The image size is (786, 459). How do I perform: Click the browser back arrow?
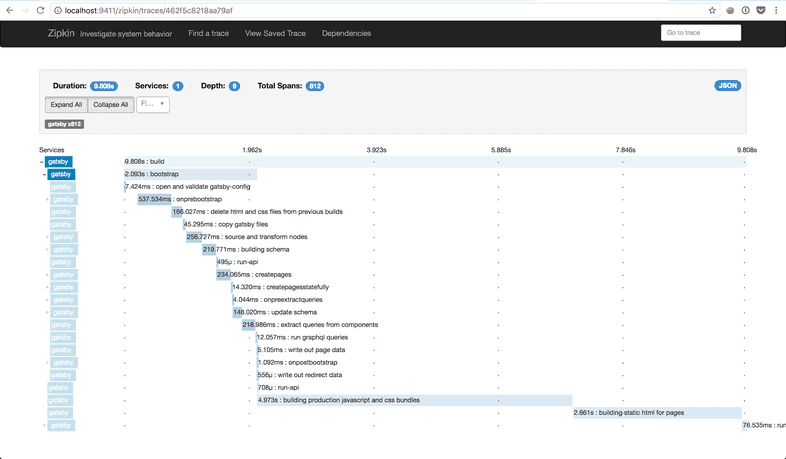click(10, 9)
